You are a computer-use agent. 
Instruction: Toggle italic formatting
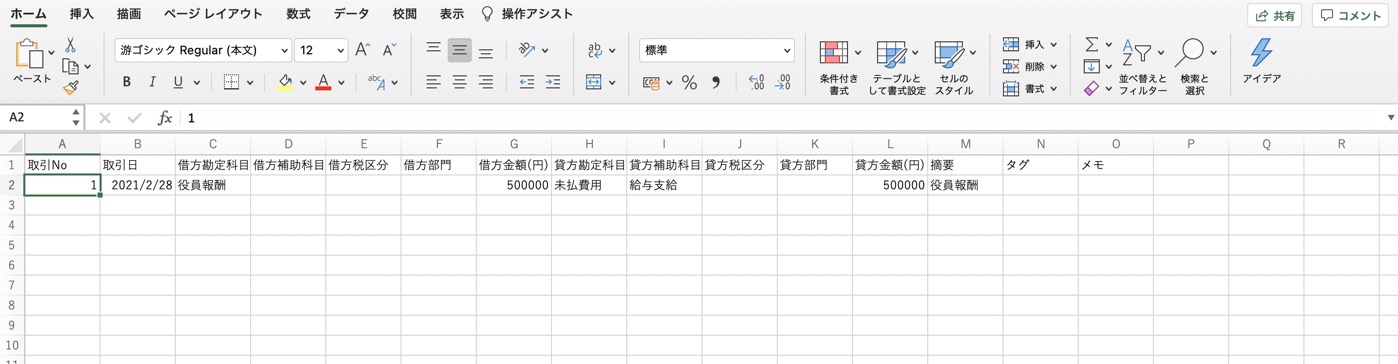click(152, 83)
